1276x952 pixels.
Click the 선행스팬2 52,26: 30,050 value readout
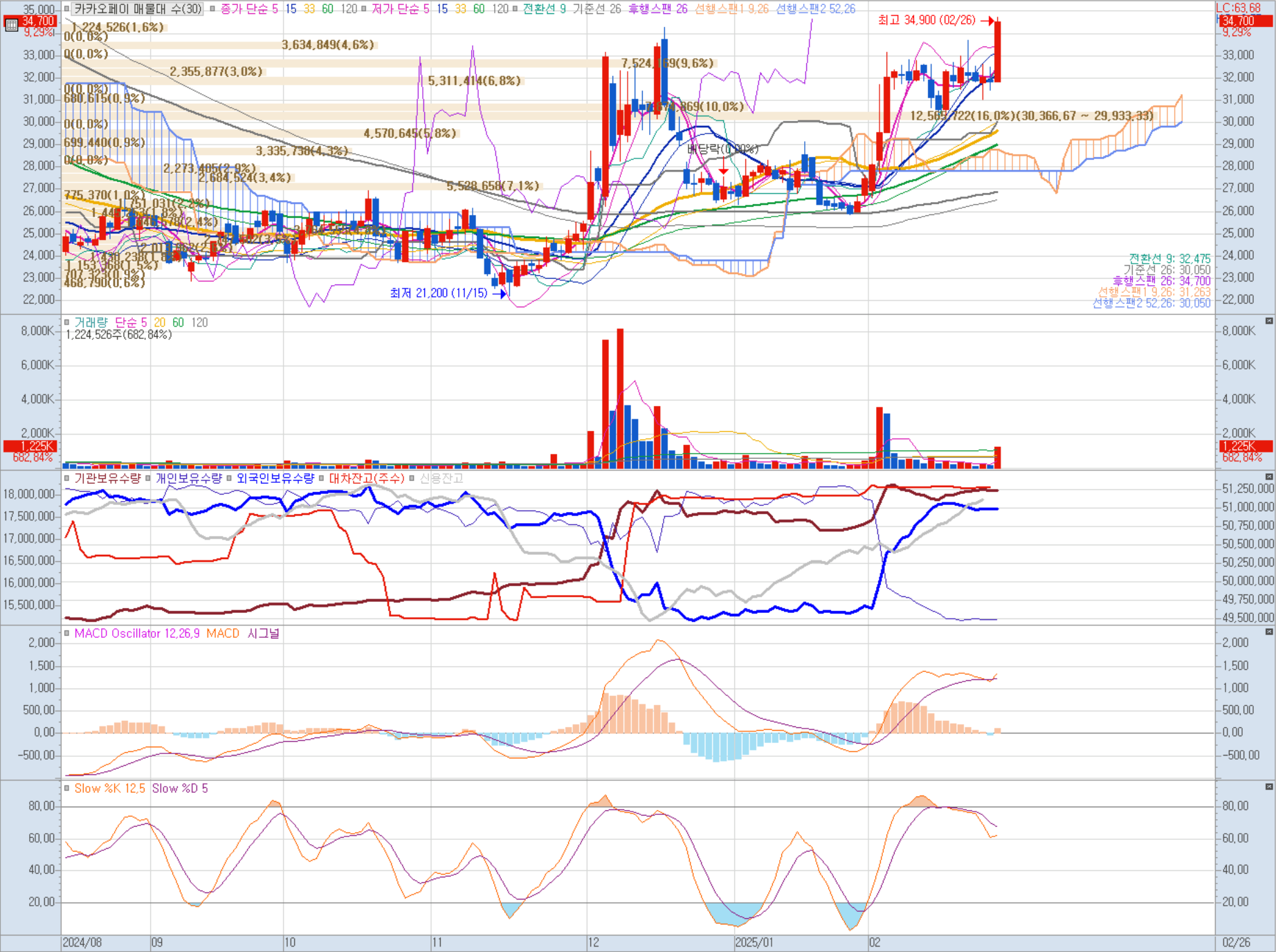[x=1151, y=303]
